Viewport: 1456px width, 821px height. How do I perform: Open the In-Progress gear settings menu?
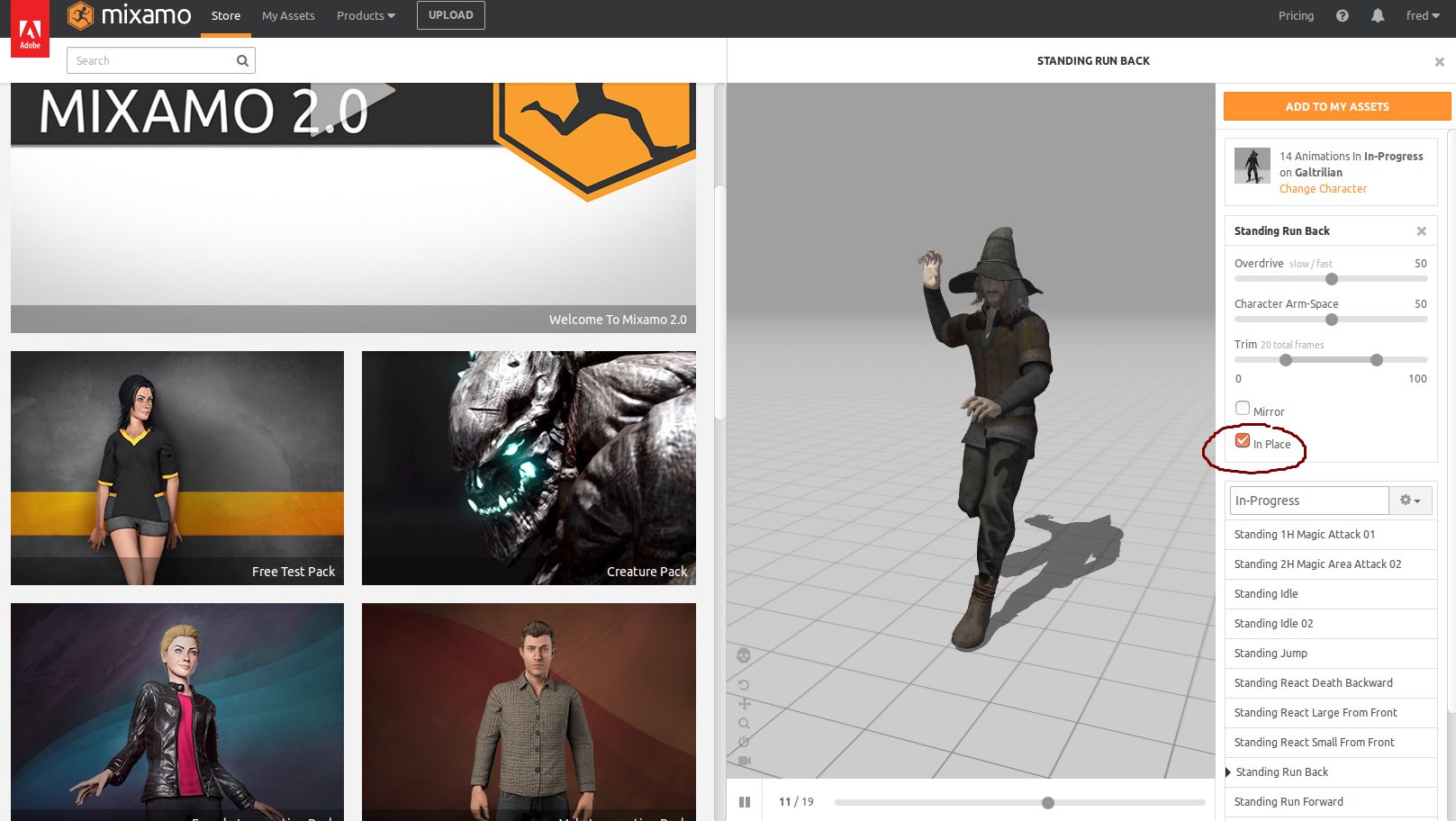(1410, 501)
